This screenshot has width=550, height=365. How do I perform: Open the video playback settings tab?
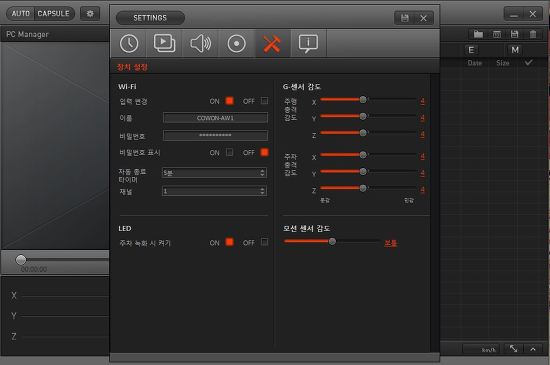(x=165, y=43)
